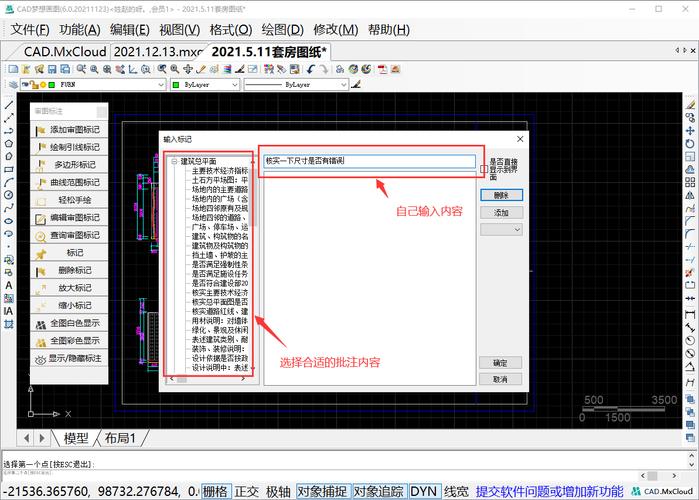The image size is (699, 500).
Task: Toggle 栅格 grid mode in status bar
Action: [x=215, y=491]
